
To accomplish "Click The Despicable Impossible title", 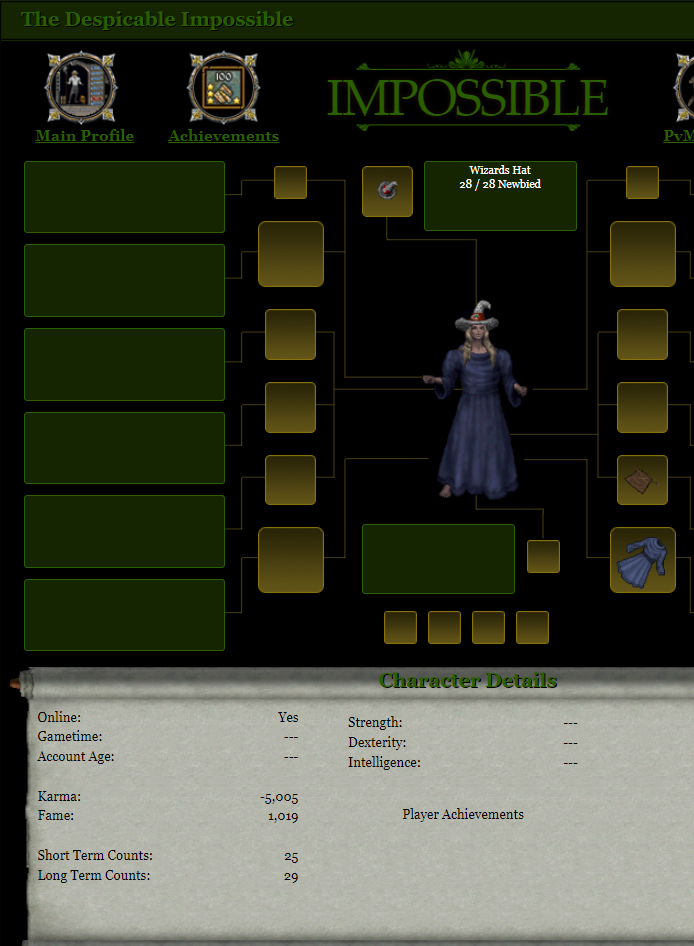I will point(158,19).
